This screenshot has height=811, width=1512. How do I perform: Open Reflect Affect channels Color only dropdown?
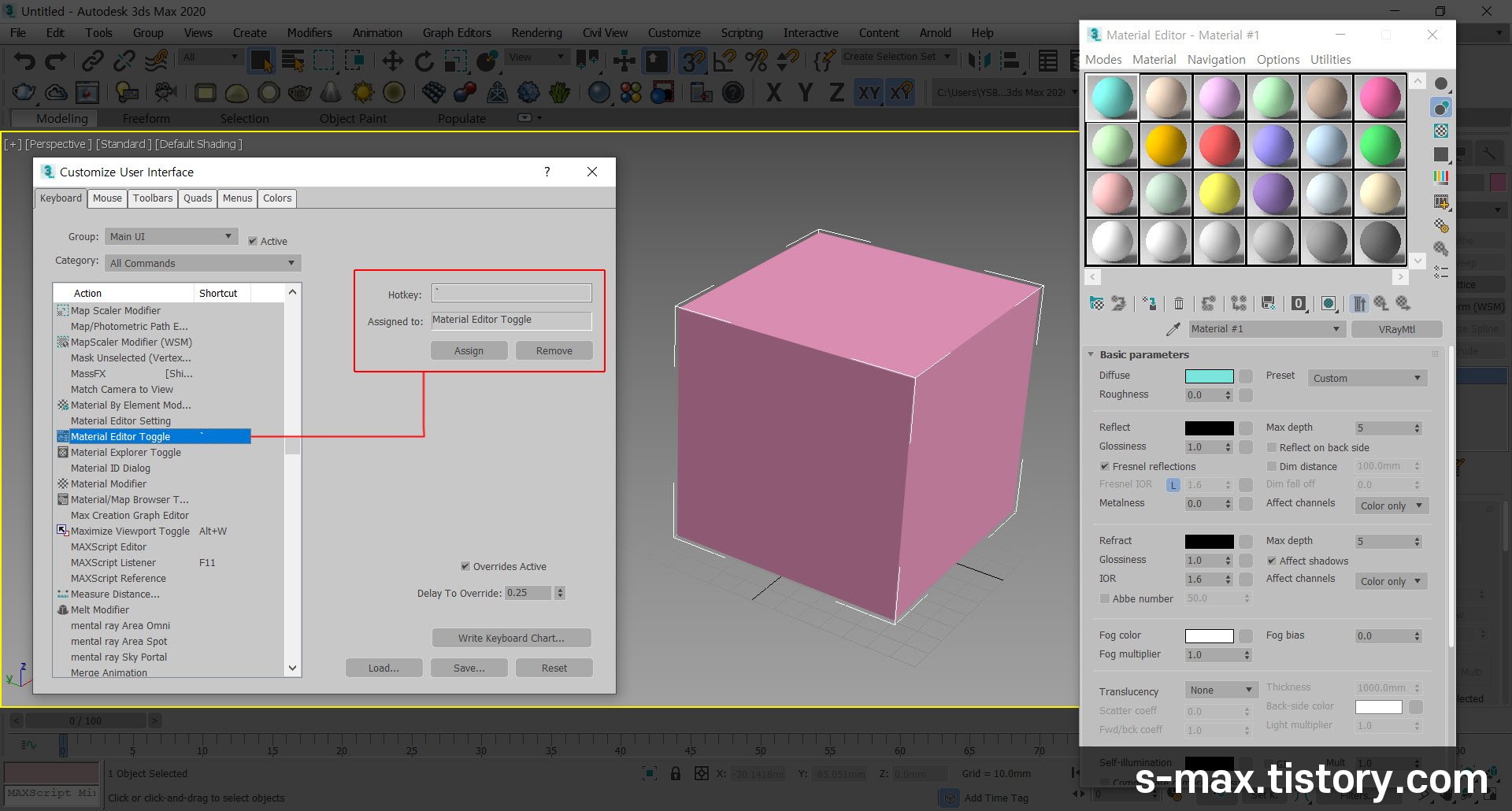tap(1392, 505)
